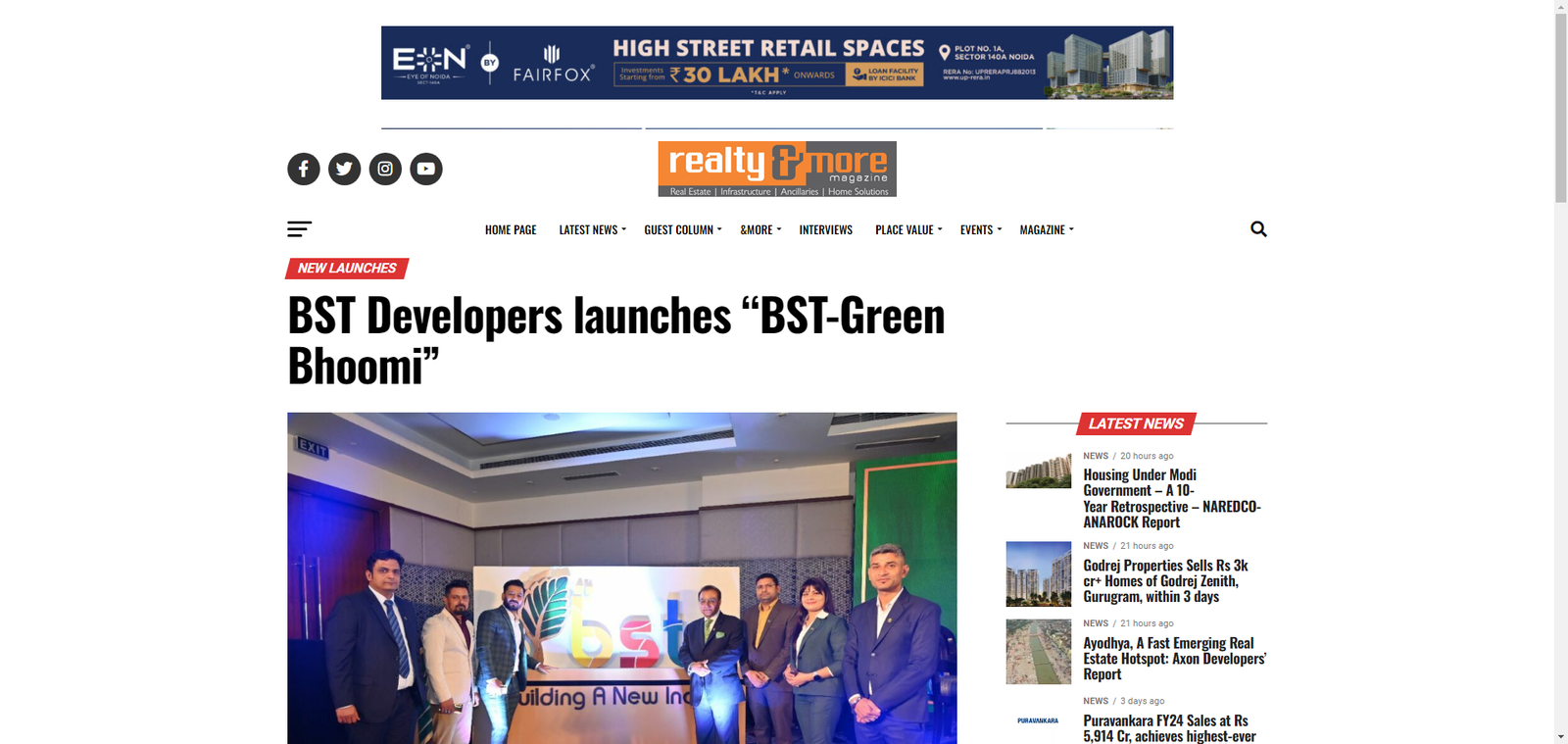
Task: Click the BST Developers launches headline
Action: point(616,340)
